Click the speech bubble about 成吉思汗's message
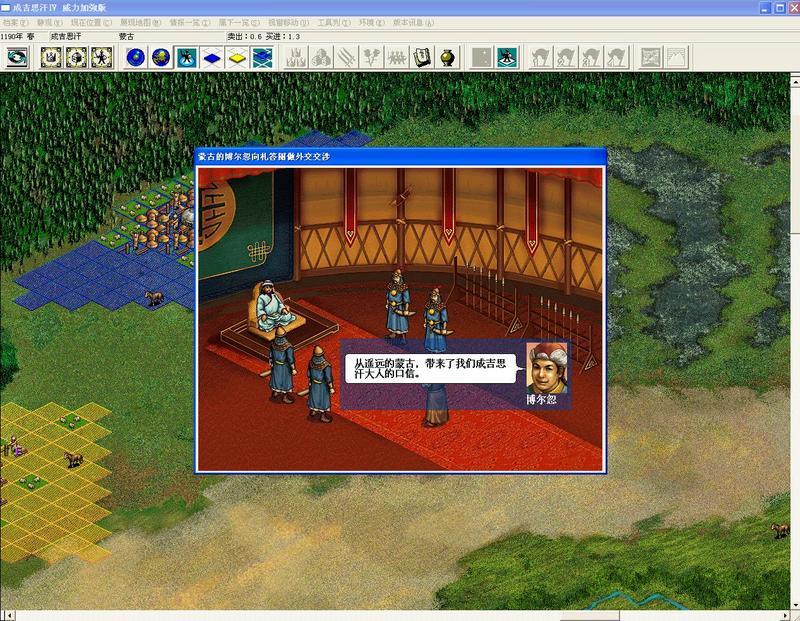800x621 pixels. point(431,368)
